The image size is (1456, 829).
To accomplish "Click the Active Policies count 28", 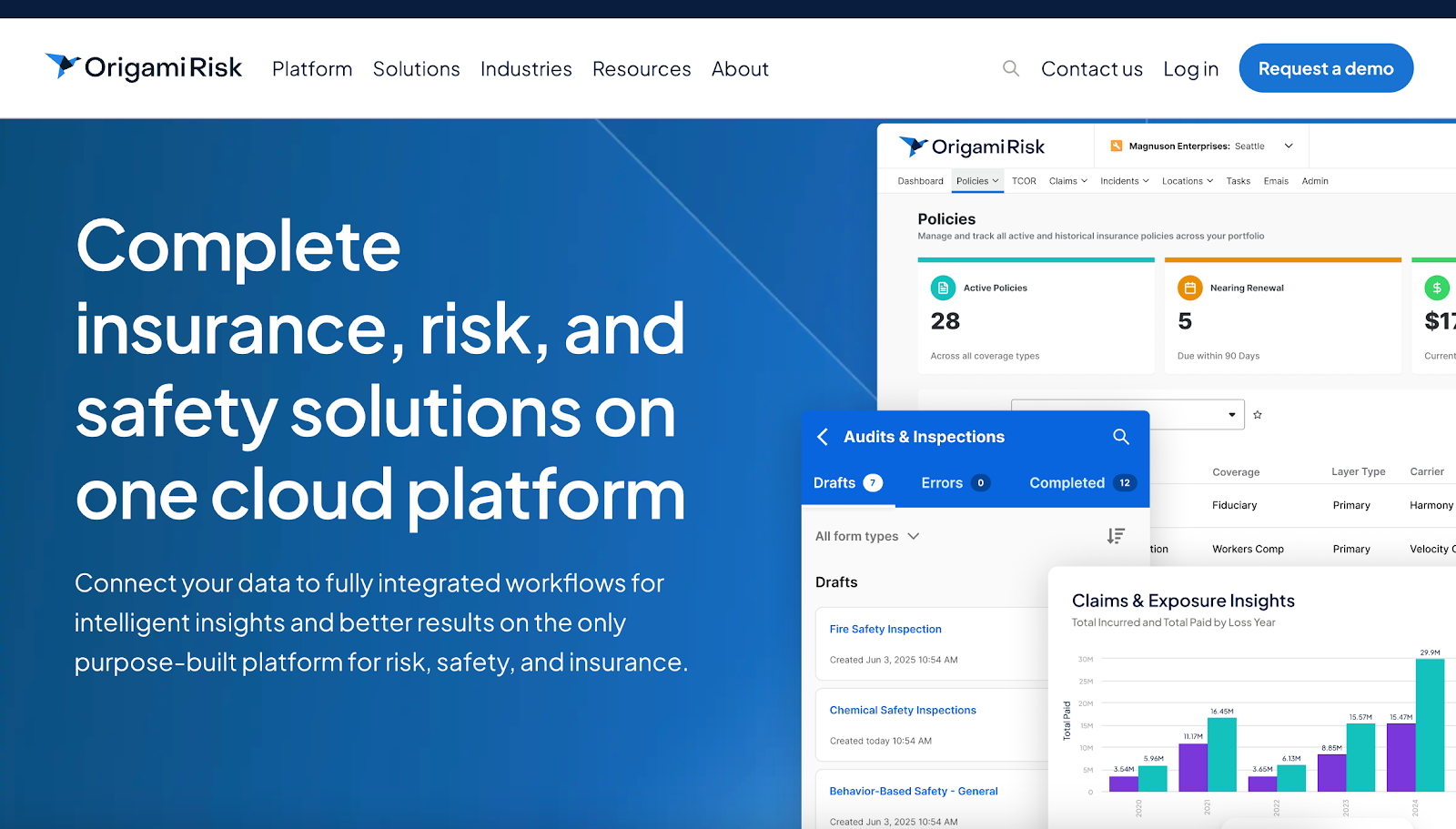I will pyautogui.click(x=945, y=321).
